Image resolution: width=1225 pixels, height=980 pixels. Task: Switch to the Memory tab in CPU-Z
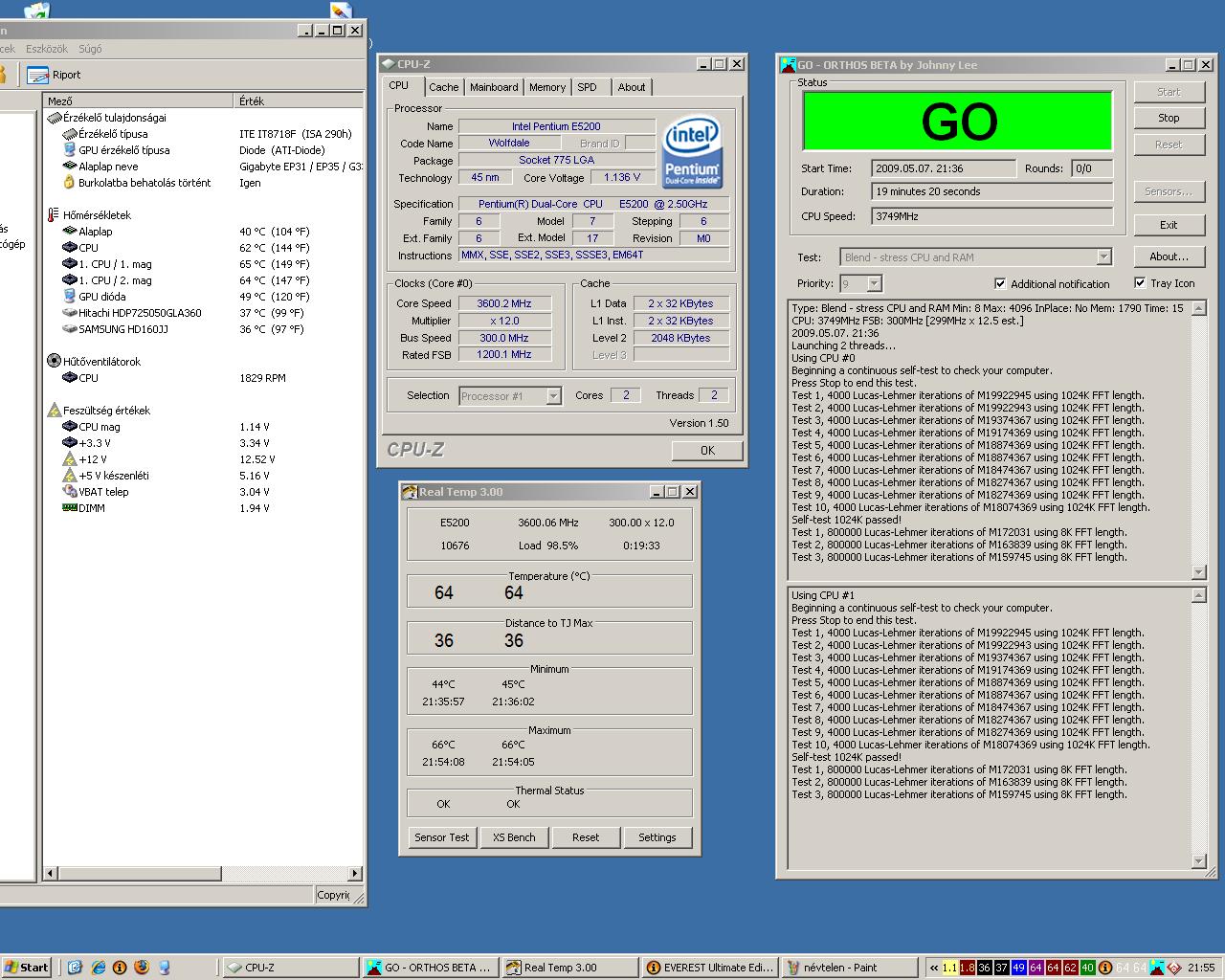[547, 87]
